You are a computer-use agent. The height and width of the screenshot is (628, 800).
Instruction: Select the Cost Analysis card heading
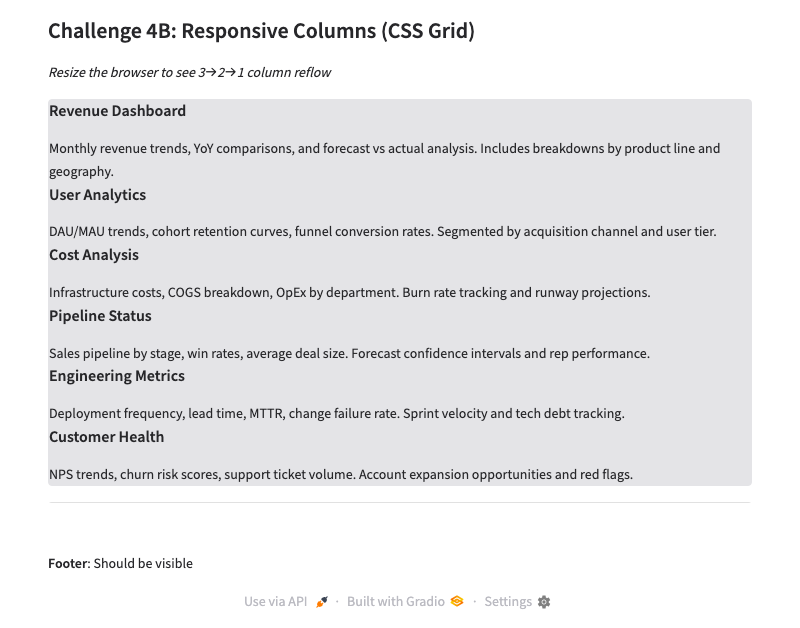coord(94,255)
